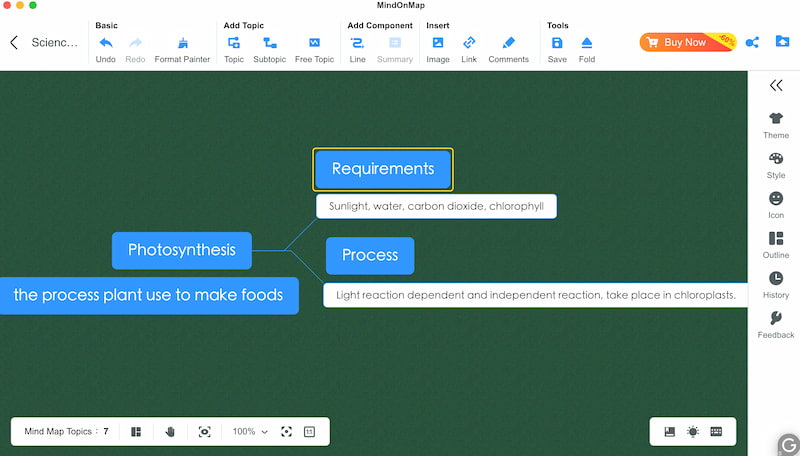Image resolution: width=800 pixels, height=456 pixels.
Task: Open the Comments tool
Action: pos(508,43)
